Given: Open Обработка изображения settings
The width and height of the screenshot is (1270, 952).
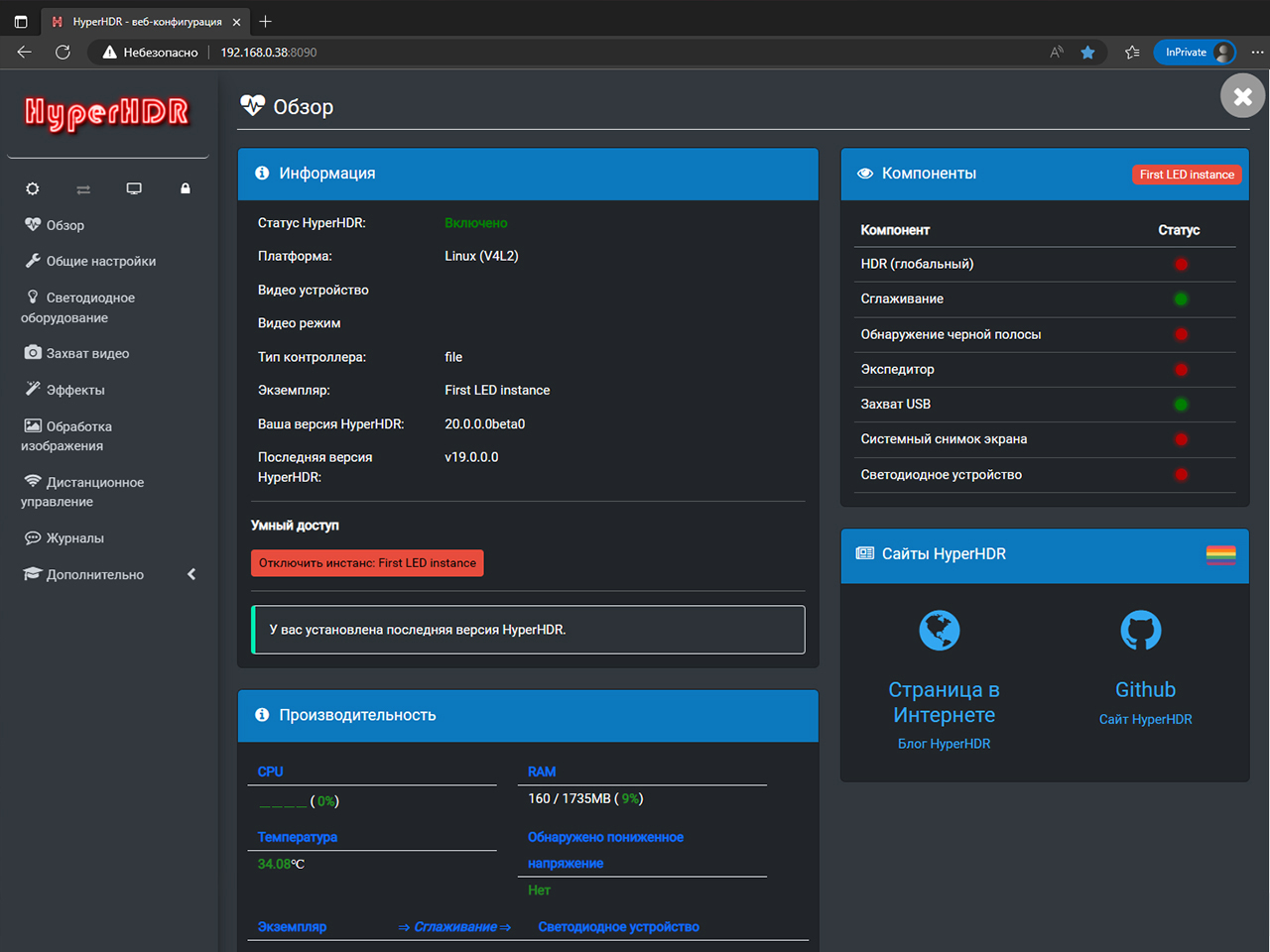Looking at the screenshot, I should (x=67, y=435).
